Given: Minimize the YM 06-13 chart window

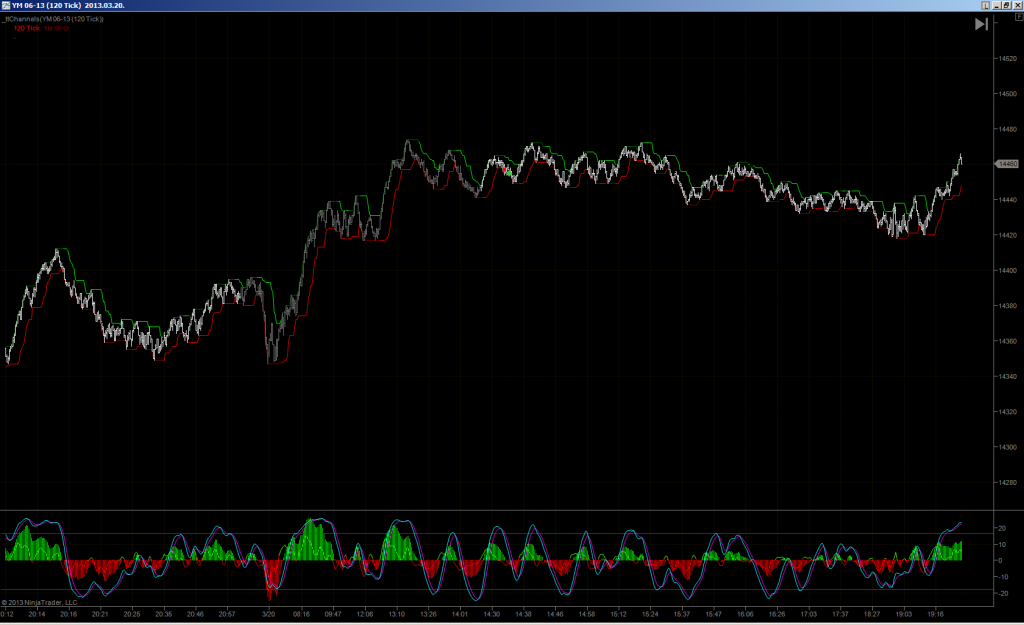Looking at the screenshot, I should click(997, 5).
